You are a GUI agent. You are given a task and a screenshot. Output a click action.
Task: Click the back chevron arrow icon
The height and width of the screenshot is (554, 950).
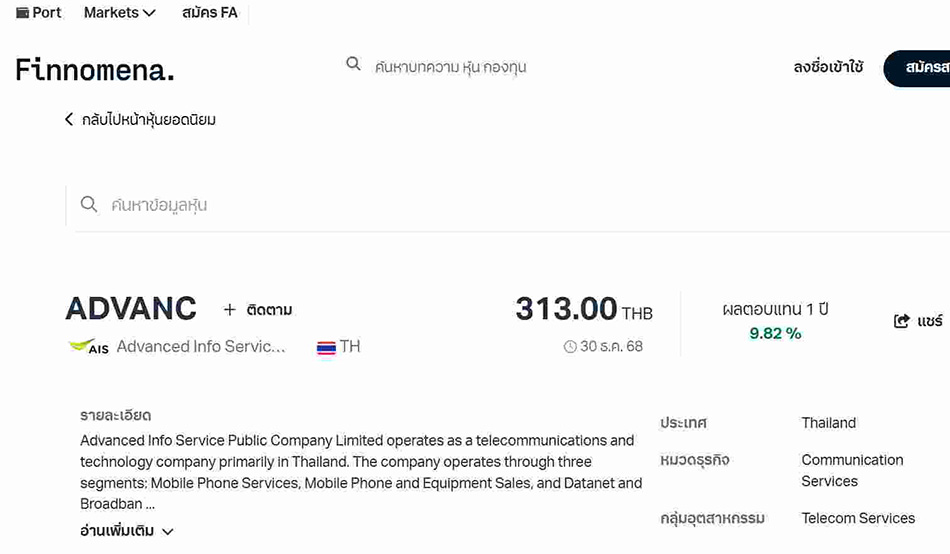click(x=69, y=120)
